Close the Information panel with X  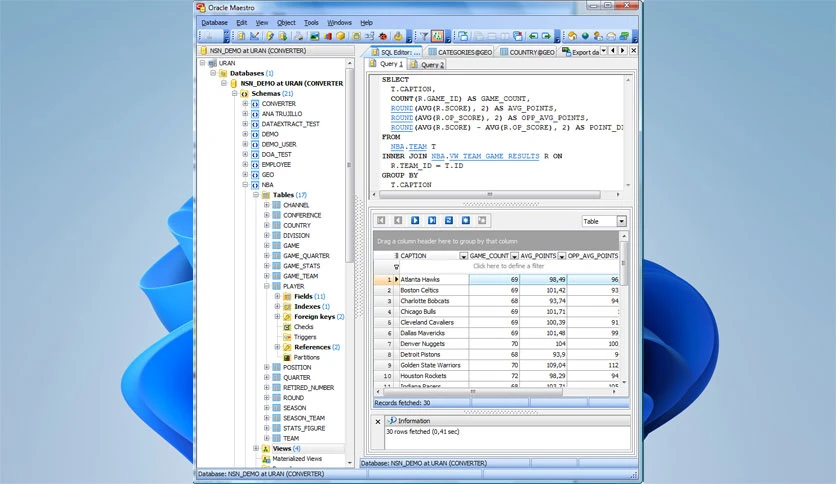pyautogui.click(x=378, y=422)
